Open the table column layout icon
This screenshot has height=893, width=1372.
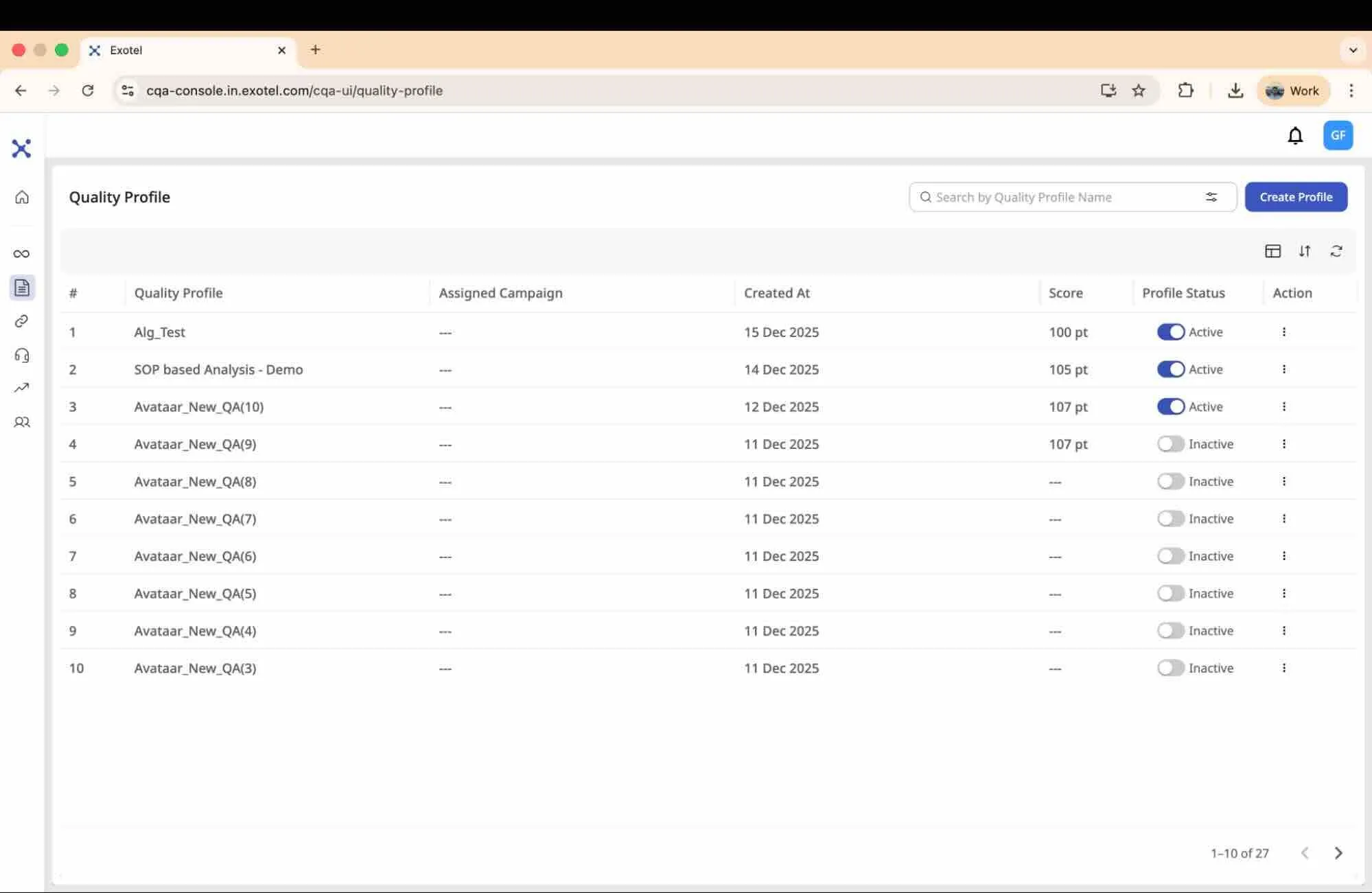point(1272,251)
